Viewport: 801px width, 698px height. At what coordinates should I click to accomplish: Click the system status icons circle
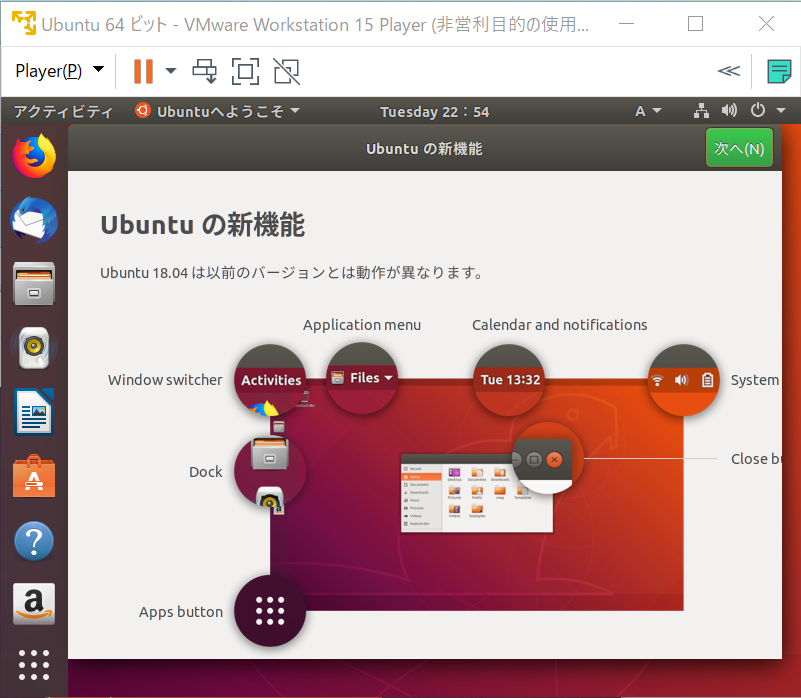(x=684, y=380)
